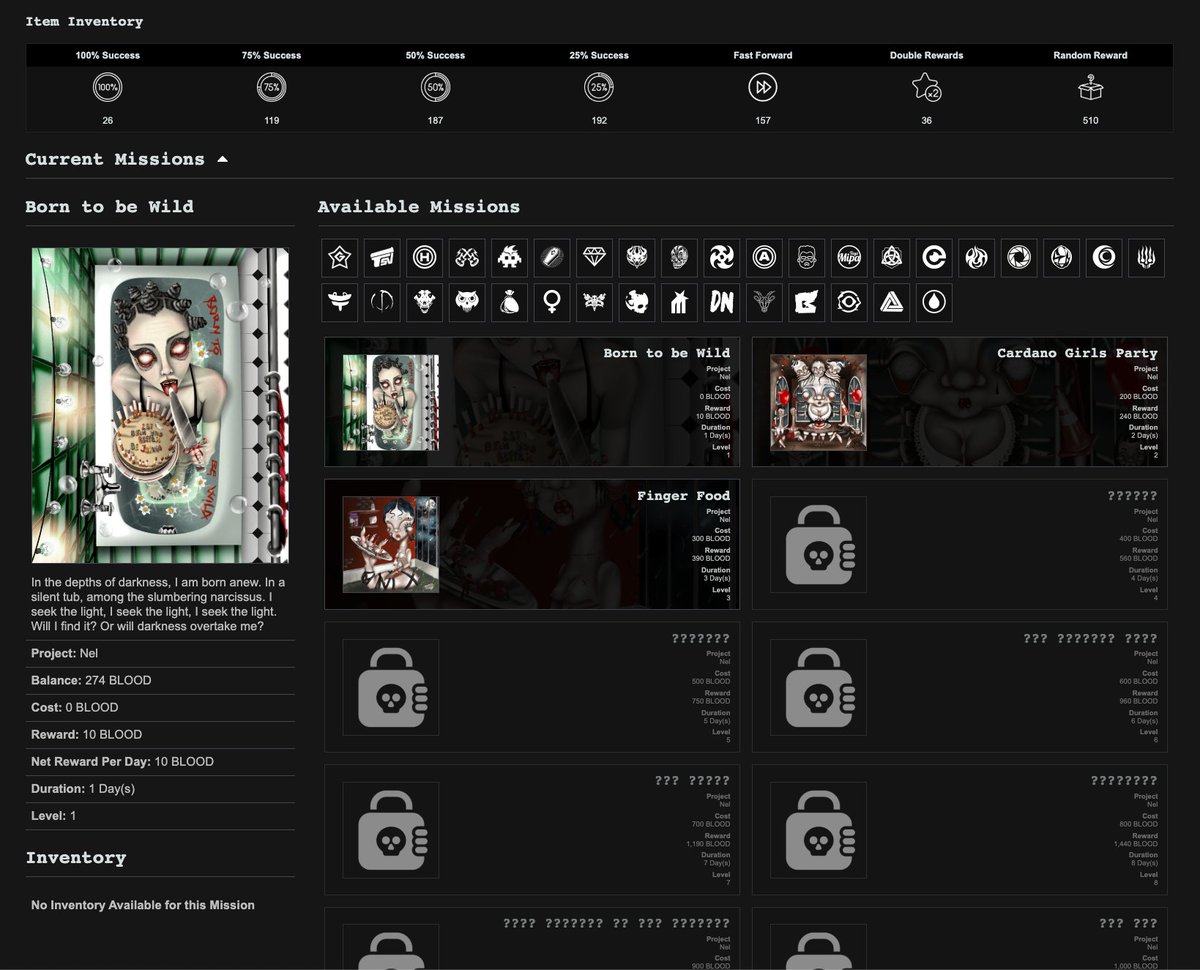Select the goat head project icon
The image size is (1200, 970).
(x=765, y=302)
